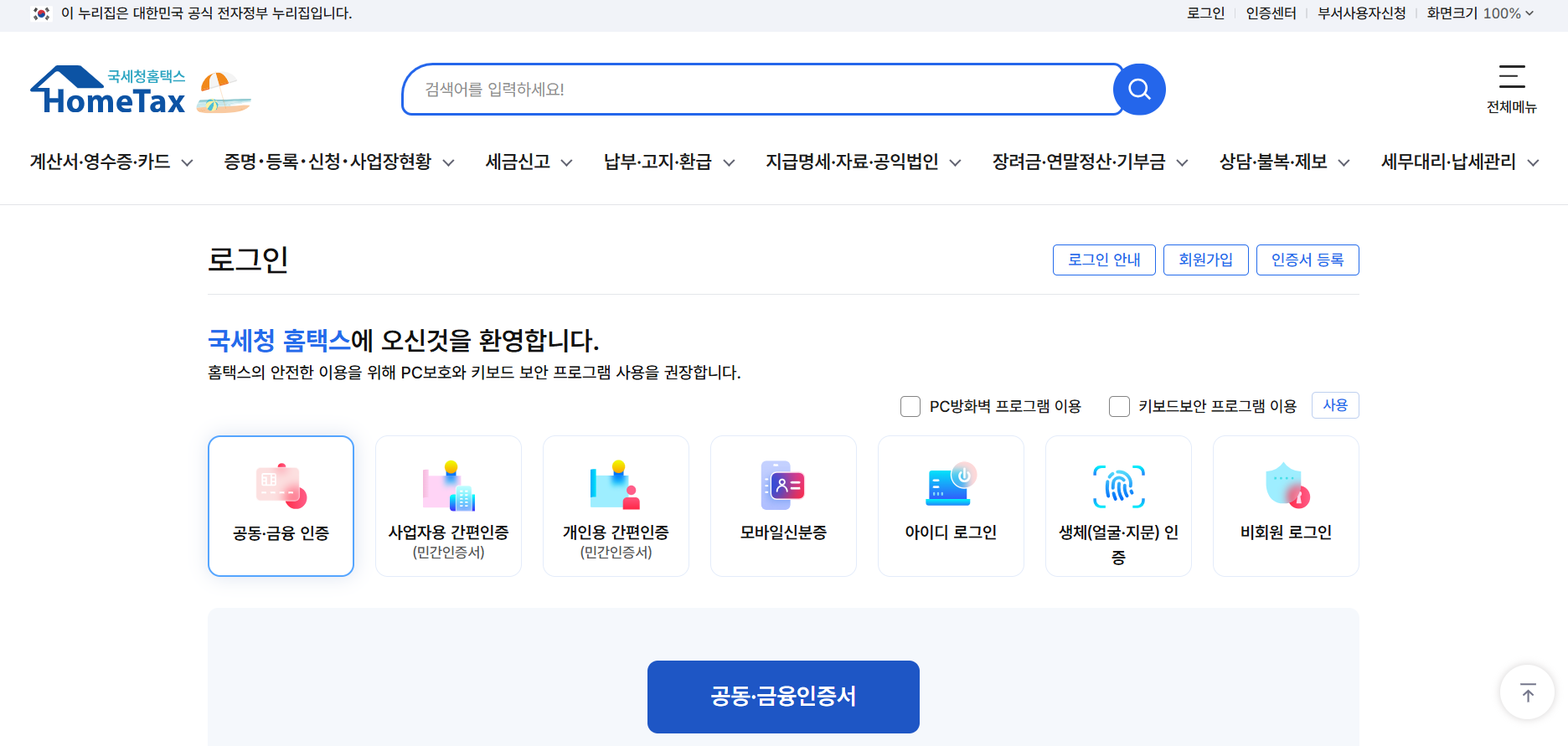
Task: Open 부서사용자신청 link
Action: point(1362,13)
